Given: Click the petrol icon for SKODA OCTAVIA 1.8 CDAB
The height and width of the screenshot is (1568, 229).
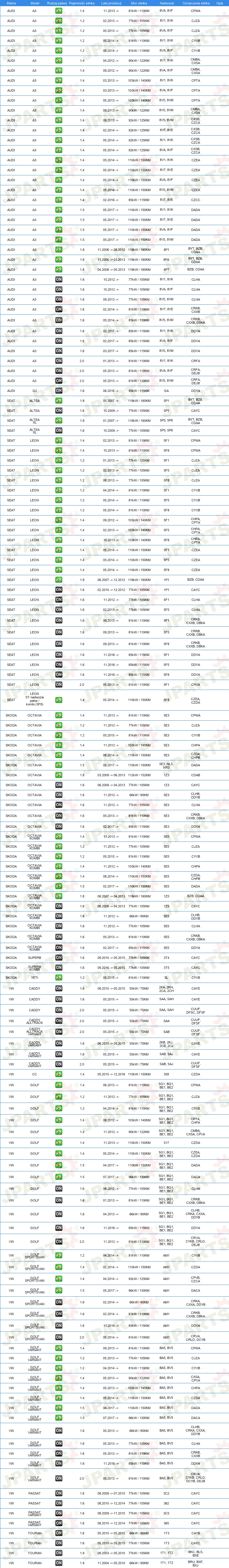Looking at the screenshot, I should pos(59,775).
